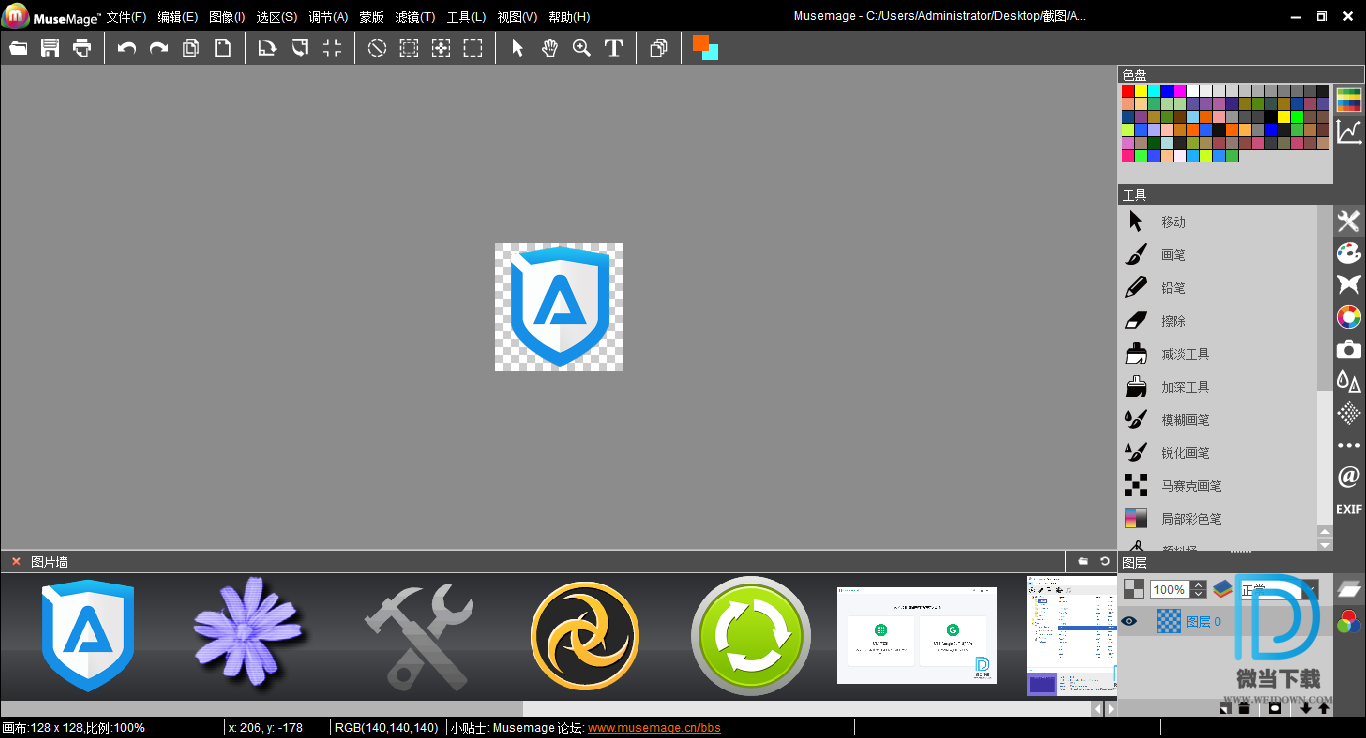Copy using the toolbar copy icon

tap(191, 48)
